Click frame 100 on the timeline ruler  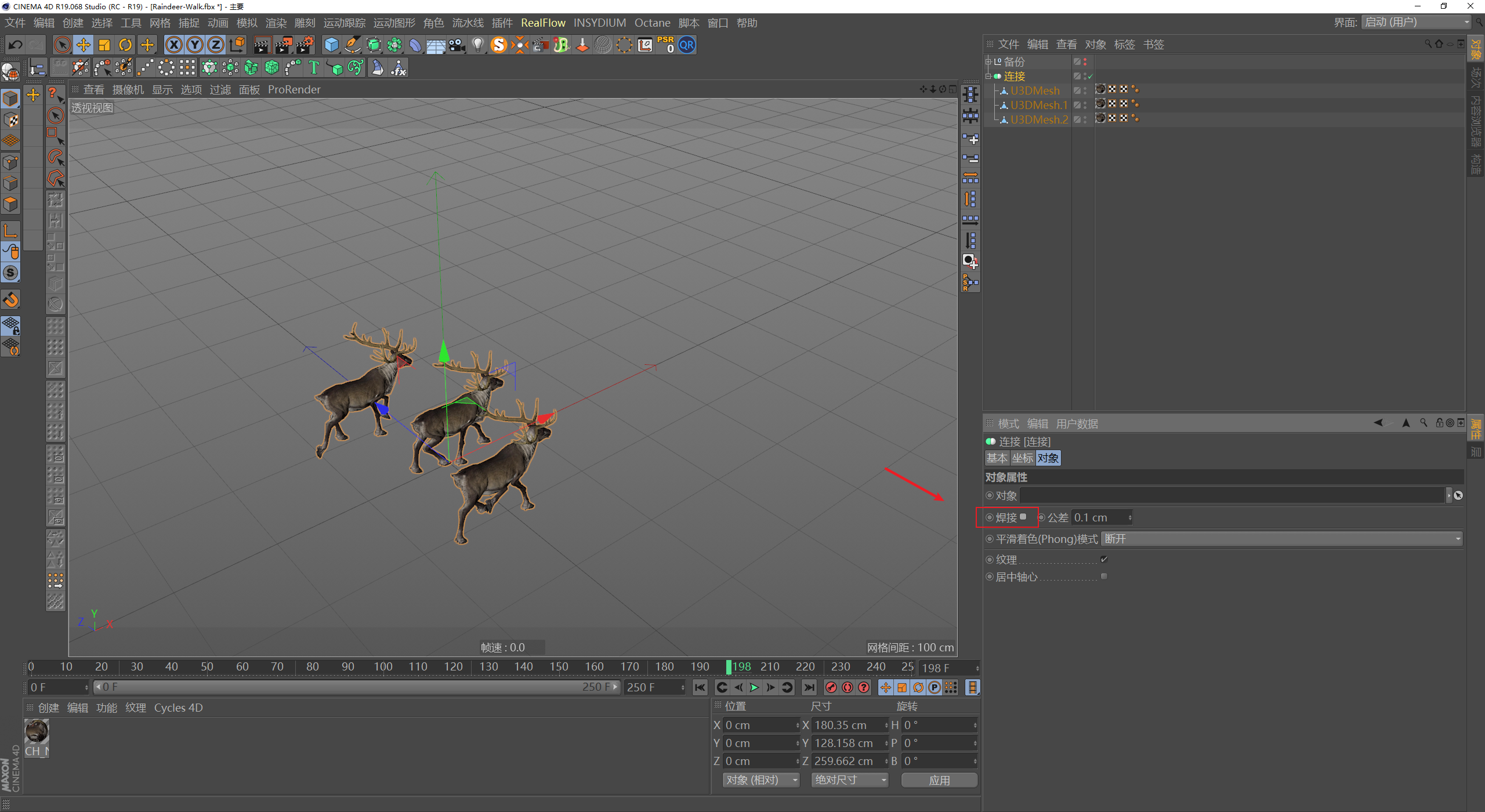pos(383,667)
